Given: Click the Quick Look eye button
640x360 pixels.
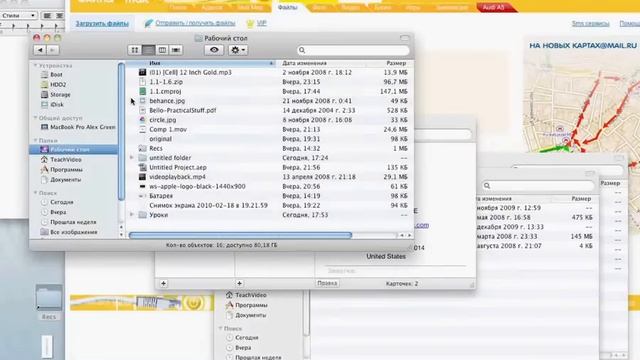Looking at the screenshot, I should pos(214,50).
